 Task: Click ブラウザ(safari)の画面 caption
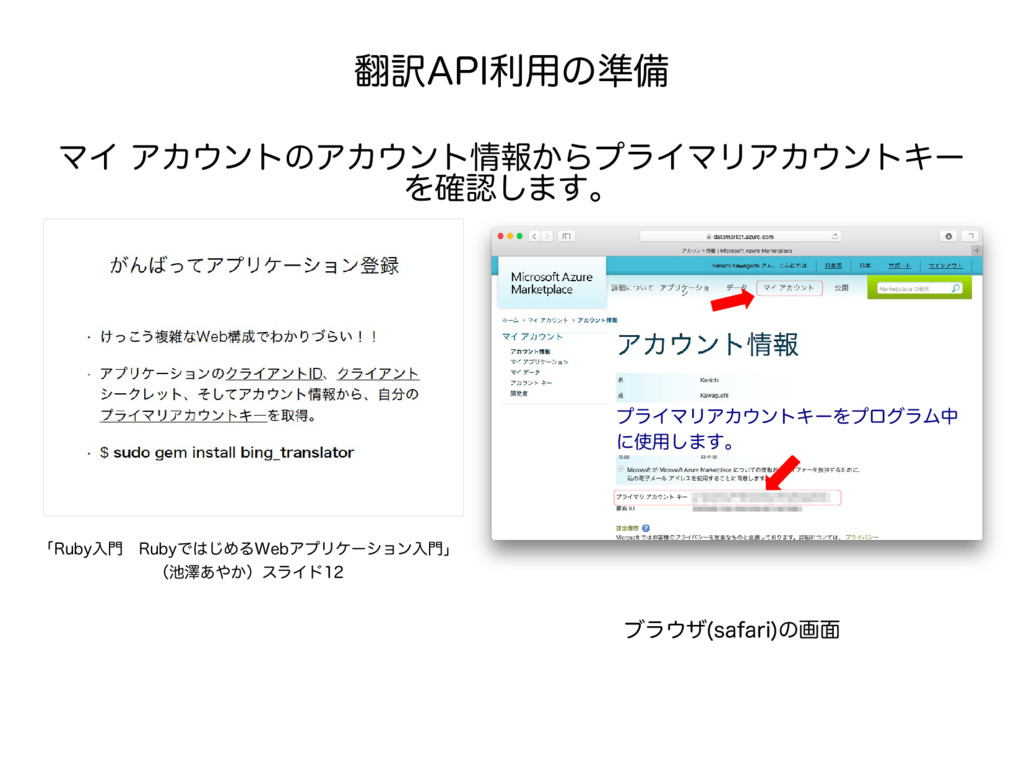tap(731, 630)
